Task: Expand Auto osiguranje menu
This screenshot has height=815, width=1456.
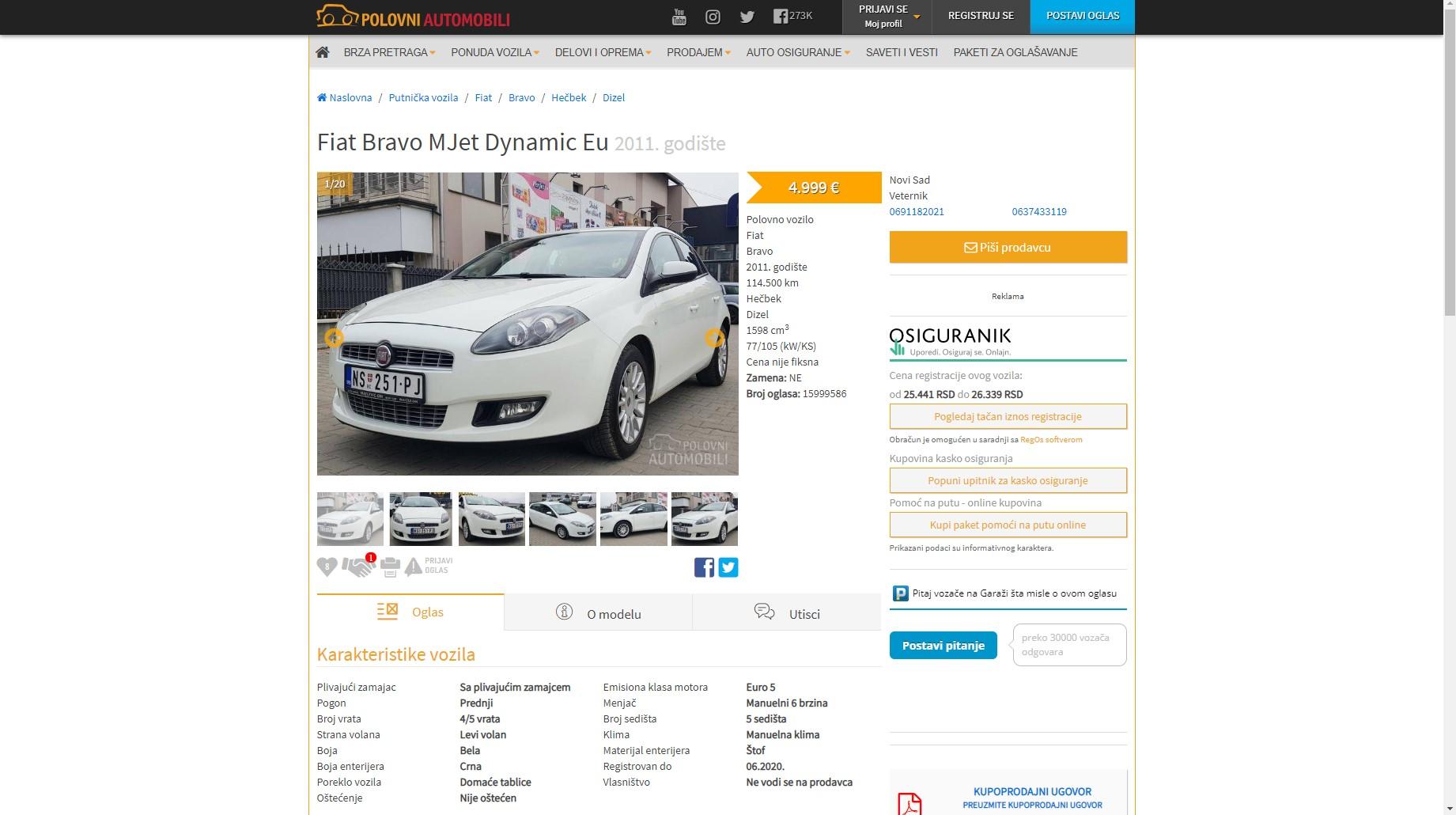Action: click(798, 52)
